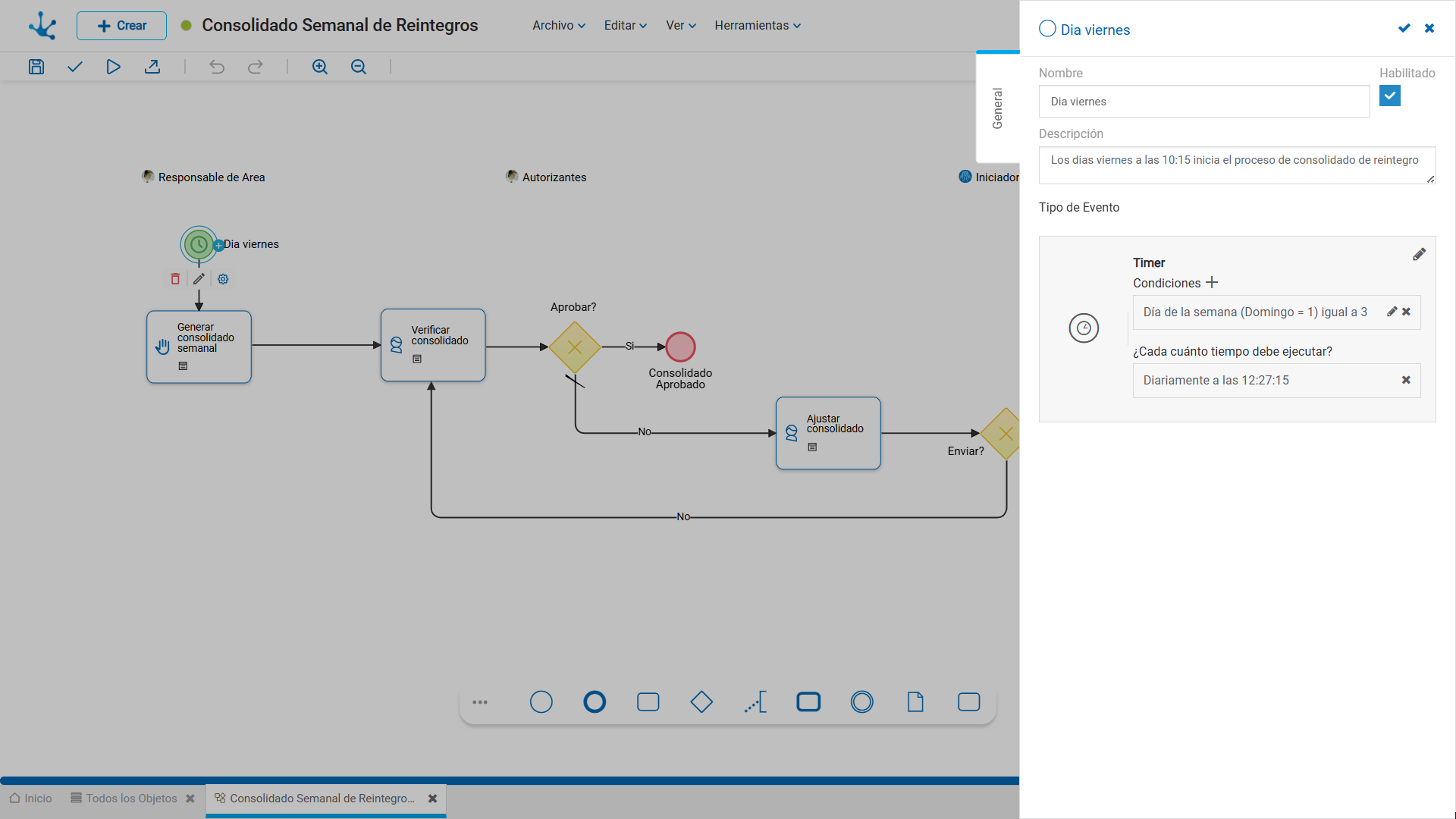Select the Verificar consolidado task
Viewport: 1456px width, 819px height.
coord(433,345)
